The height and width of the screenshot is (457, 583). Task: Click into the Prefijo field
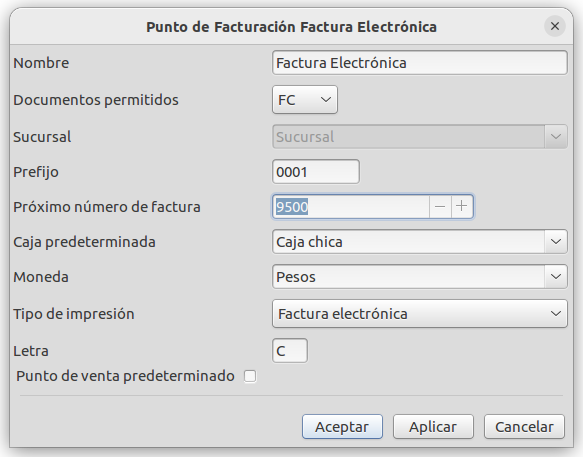click(316, 172)
